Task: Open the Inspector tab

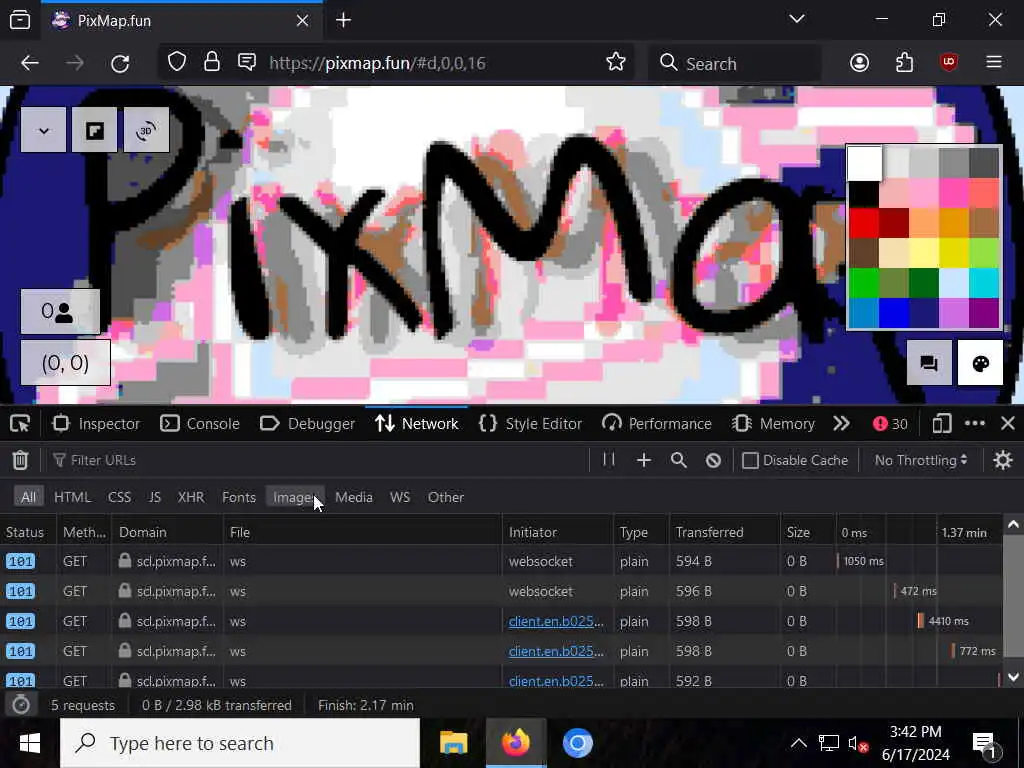Action: [x=95, y=424]
